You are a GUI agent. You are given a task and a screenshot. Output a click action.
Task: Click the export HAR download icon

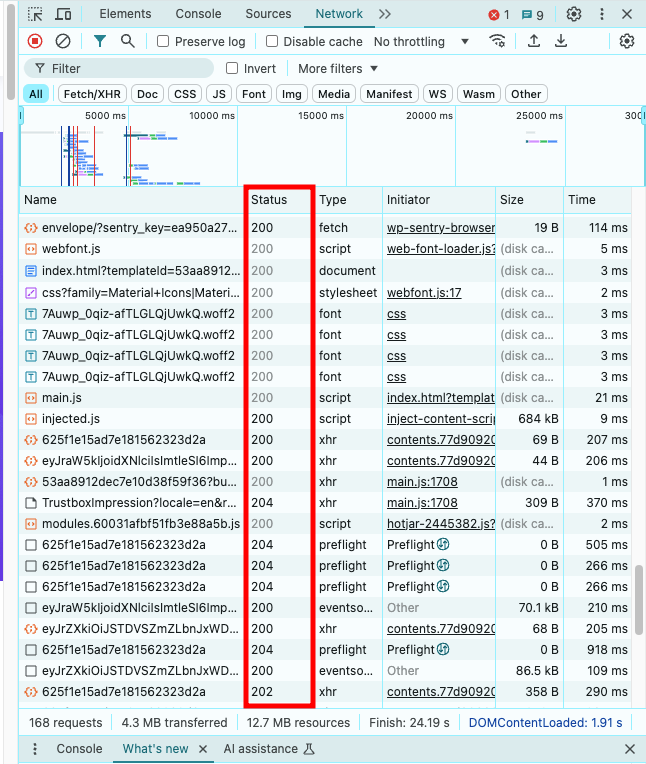(561, 41)
